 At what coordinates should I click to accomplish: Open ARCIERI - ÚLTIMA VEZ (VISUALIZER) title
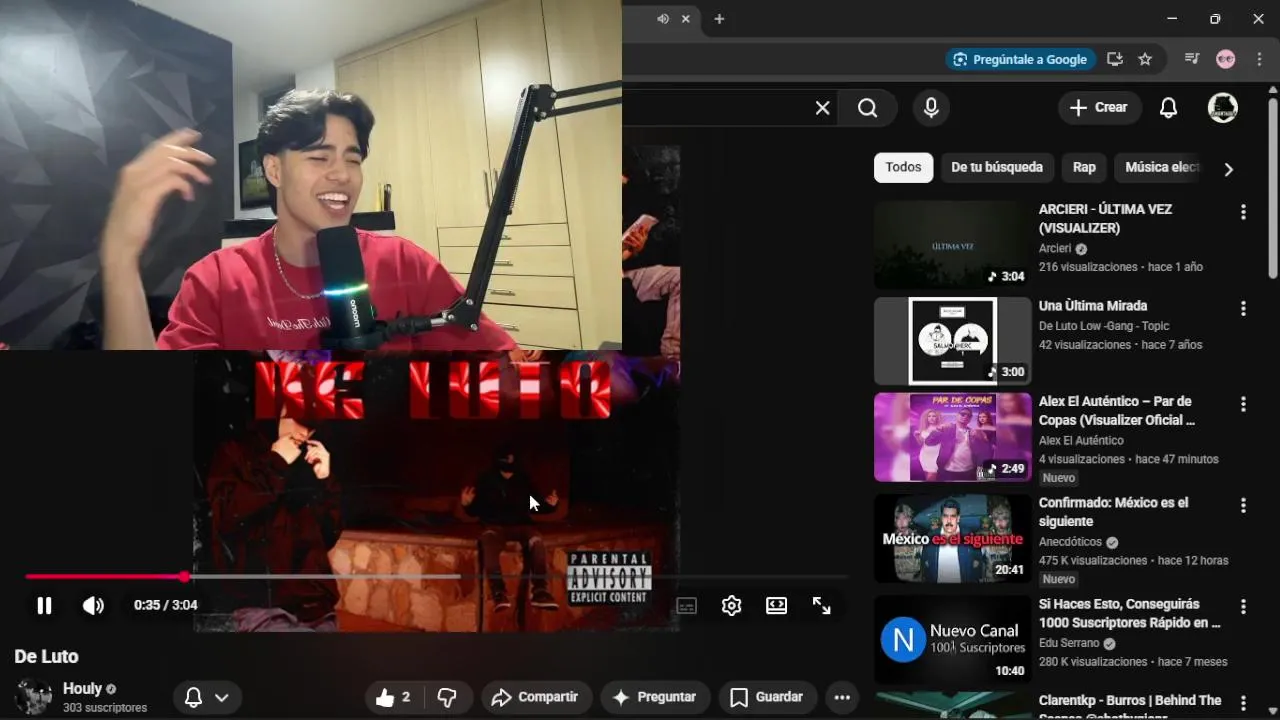[1105, 219]
